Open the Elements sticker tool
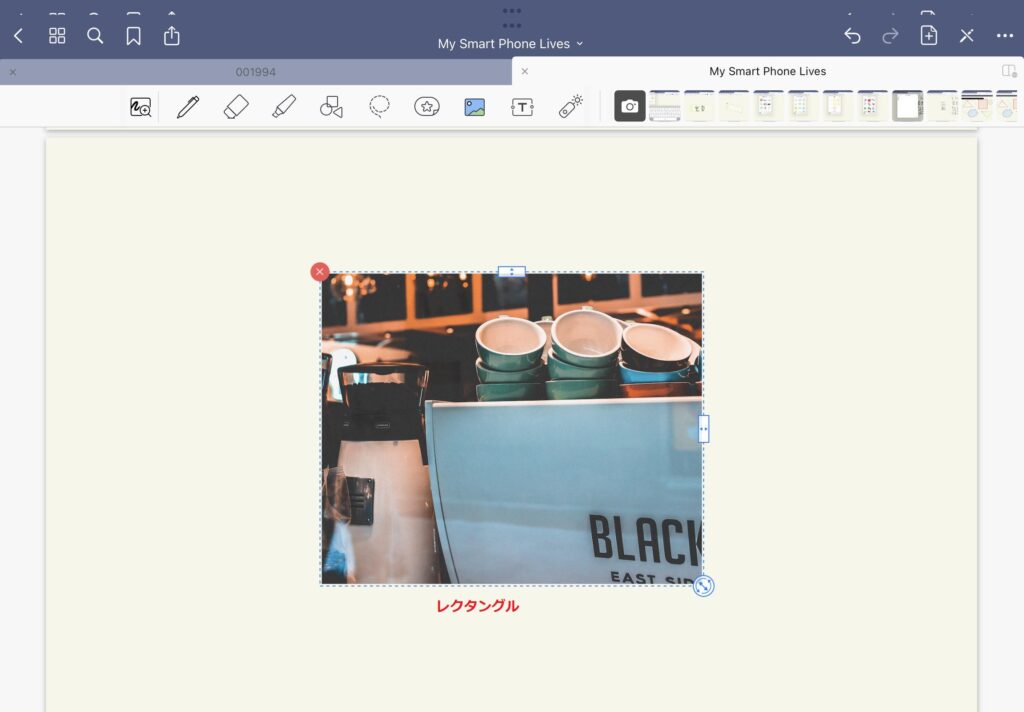 pos(427,106)
